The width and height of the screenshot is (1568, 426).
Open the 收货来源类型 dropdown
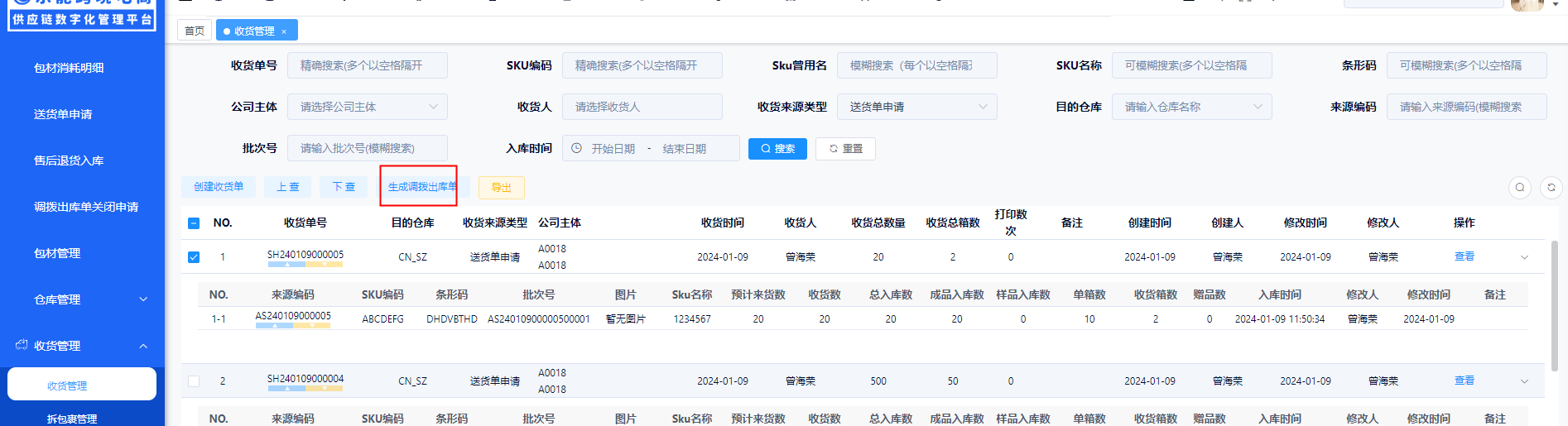coord(916,107)
